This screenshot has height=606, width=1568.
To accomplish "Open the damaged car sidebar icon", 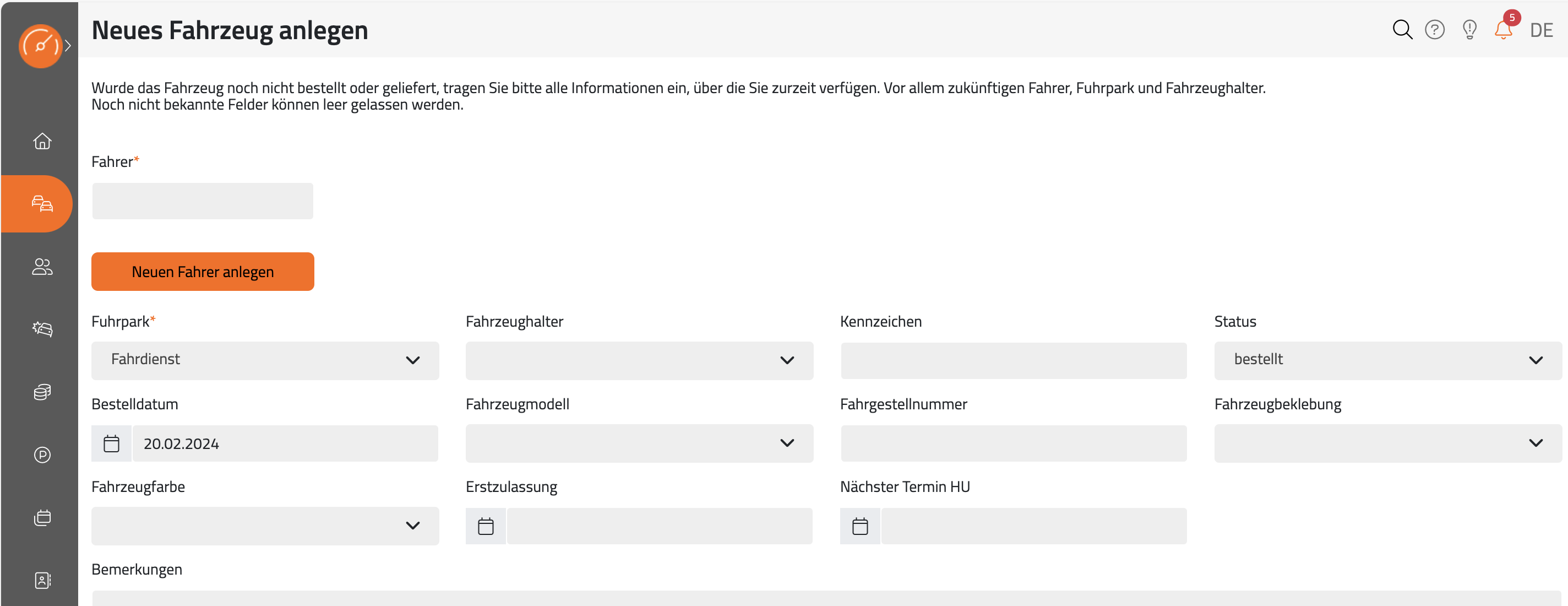I will [x=42, y=329].
